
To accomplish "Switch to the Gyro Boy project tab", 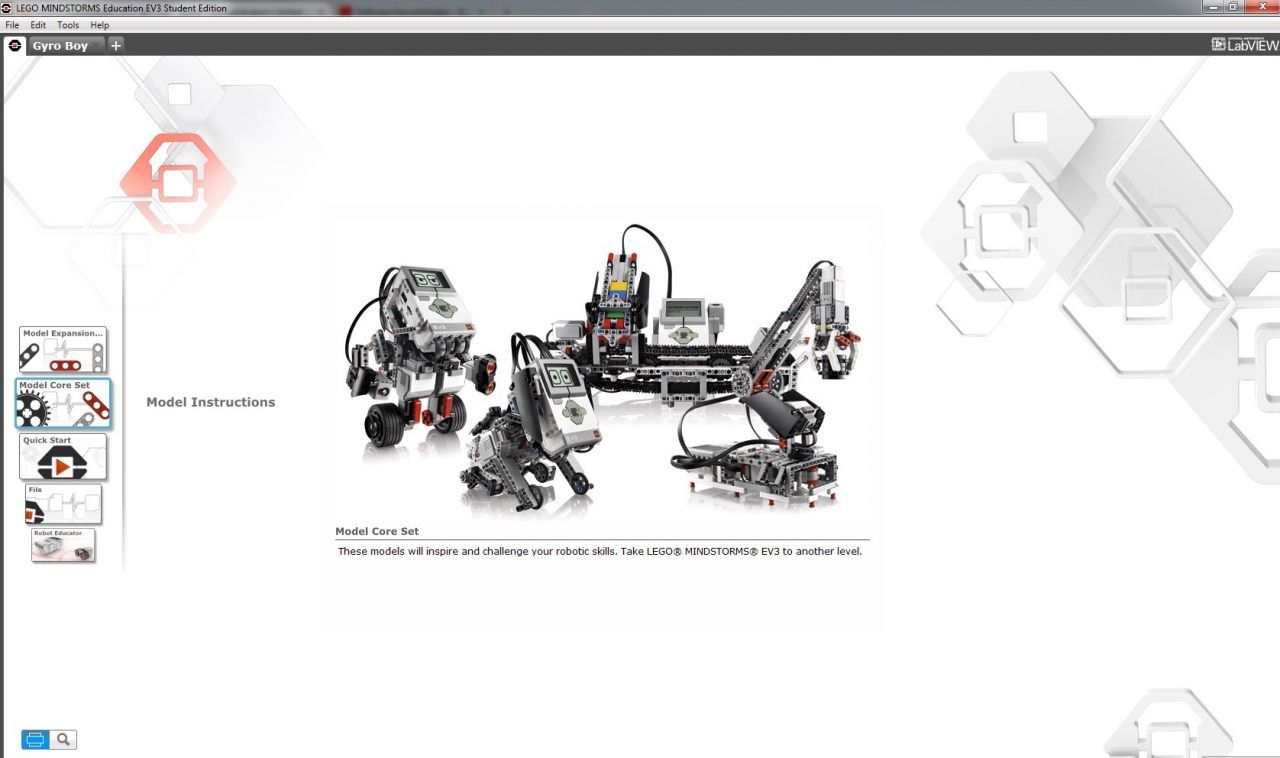I will pyautogui.click(x=60, y=46).
